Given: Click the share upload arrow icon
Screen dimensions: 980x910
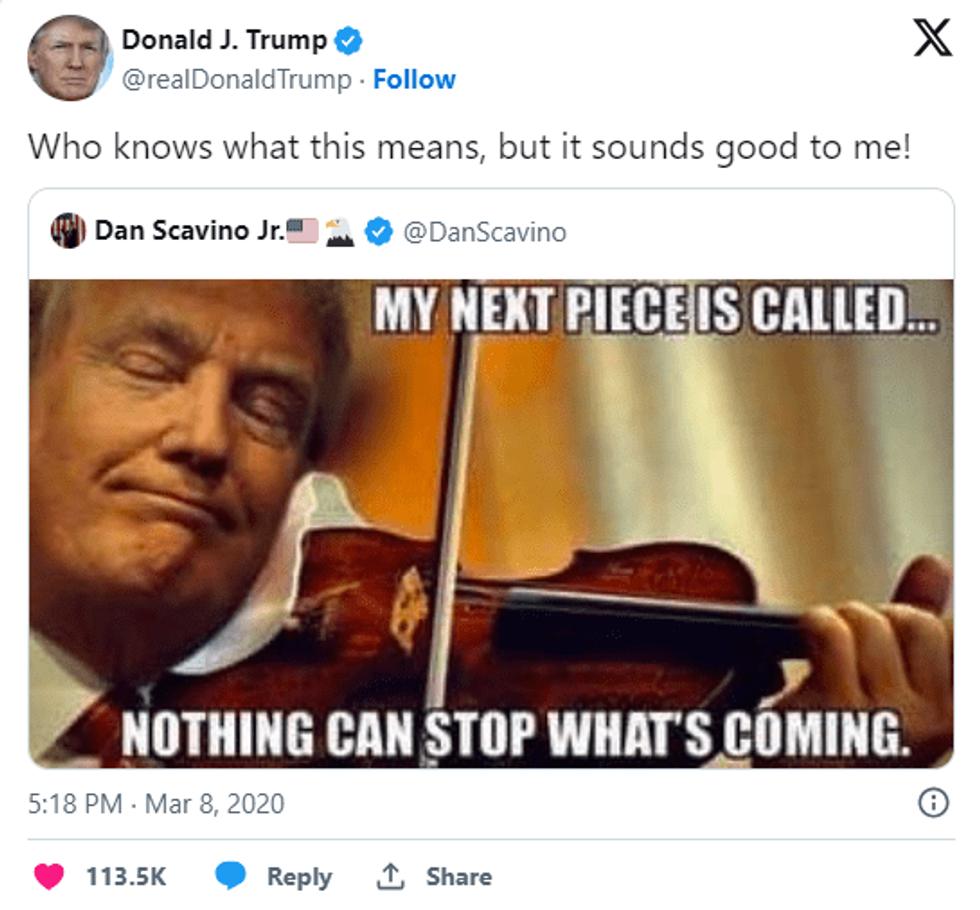Looking at the screenshot, I should [x=389, y=877].
